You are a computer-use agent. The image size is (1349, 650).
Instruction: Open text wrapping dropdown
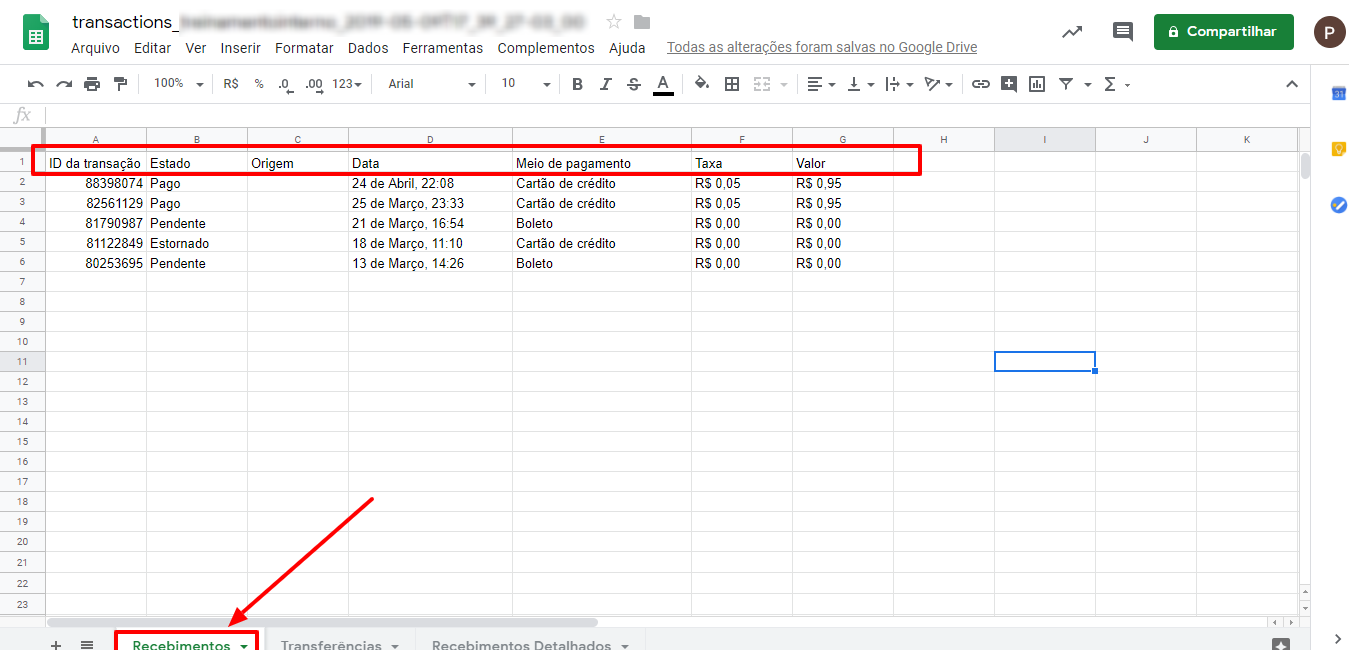[900, 84]
